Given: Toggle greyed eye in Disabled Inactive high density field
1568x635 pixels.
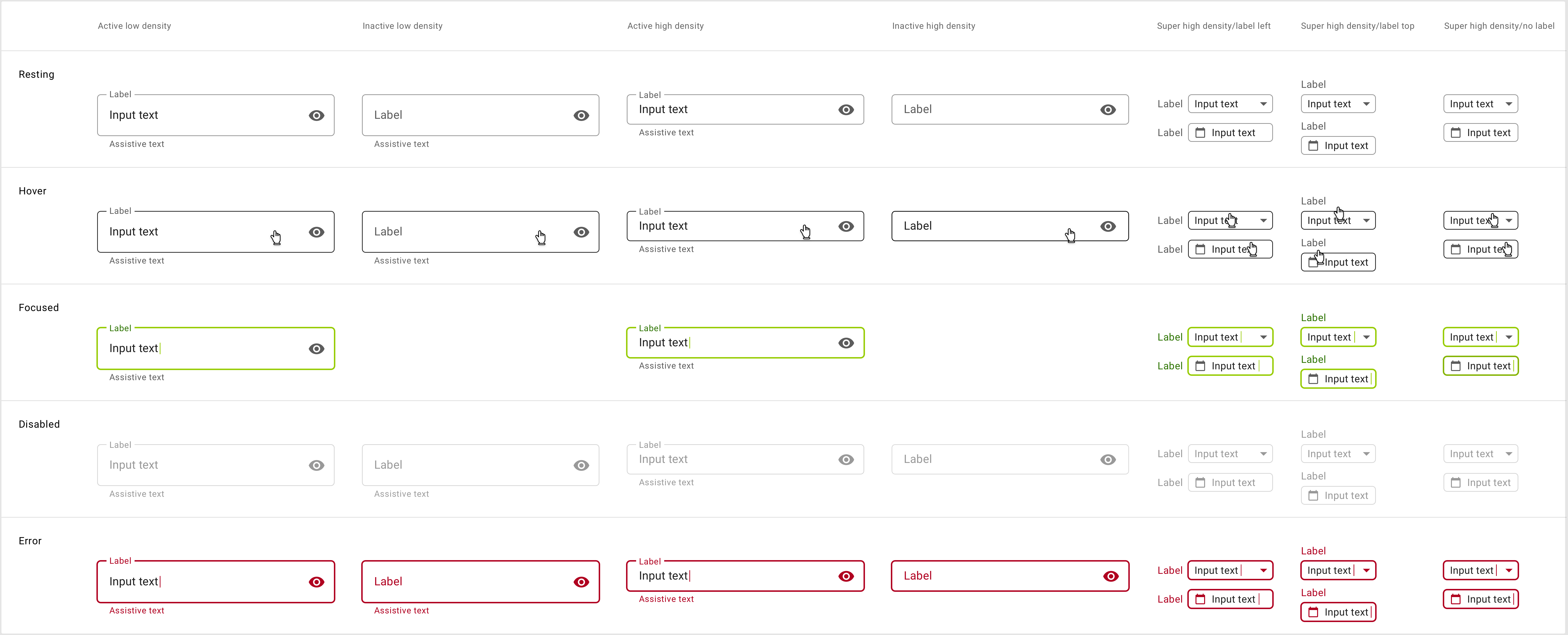Looking at the screenshot, I should [1108, 460].
